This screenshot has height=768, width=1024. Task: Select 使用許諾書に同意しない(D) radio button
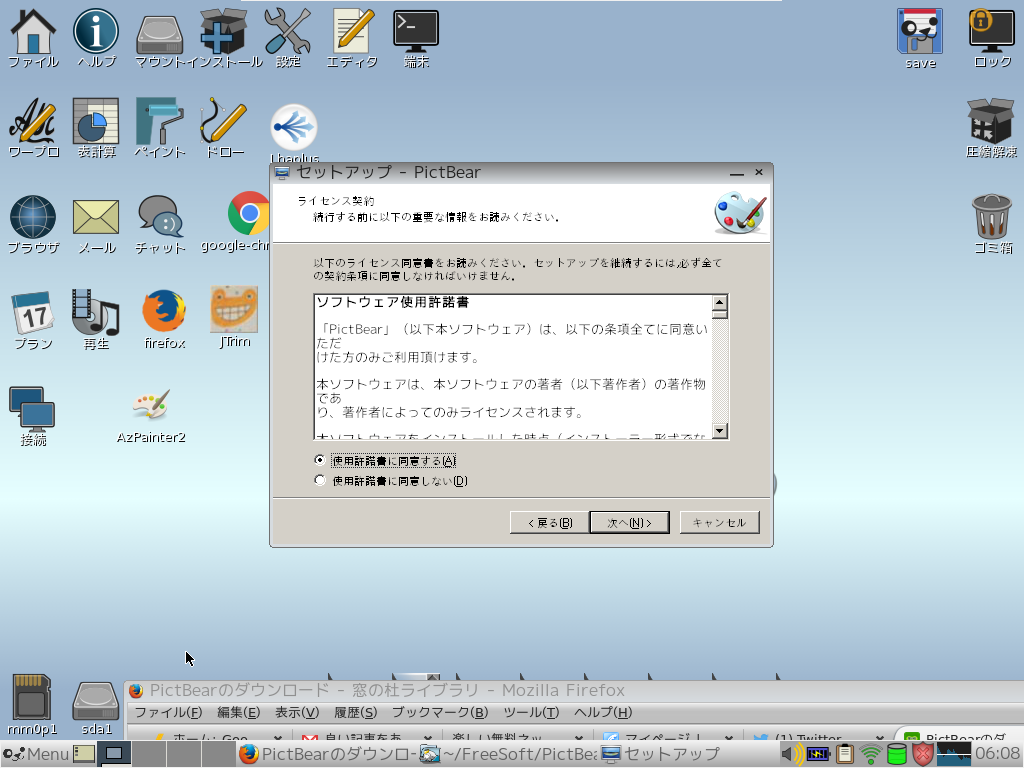(319, 480)
